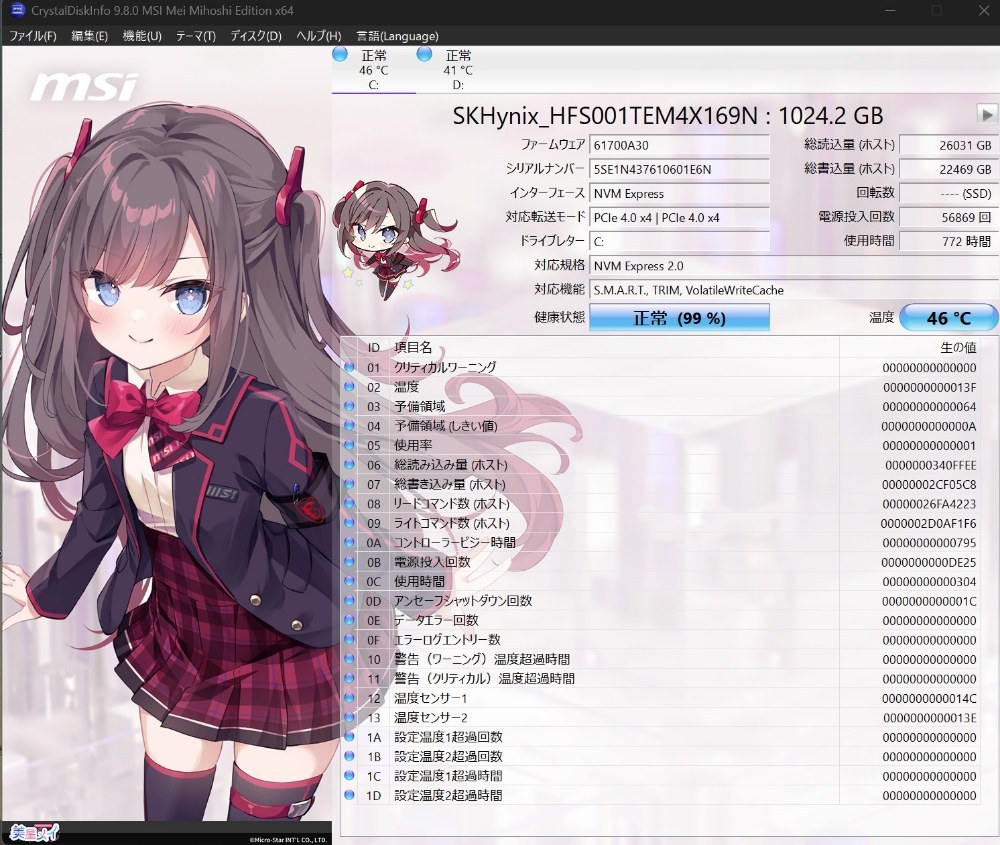Click the blue status orb for drive D:
The height and width of the screenshot is (845, 1000).
[424, 54]
